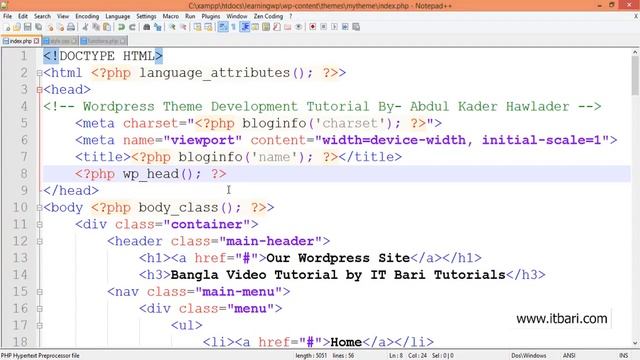Start macro recording with the red Record icon
640x360 pixels.
(x=312, y=27)
